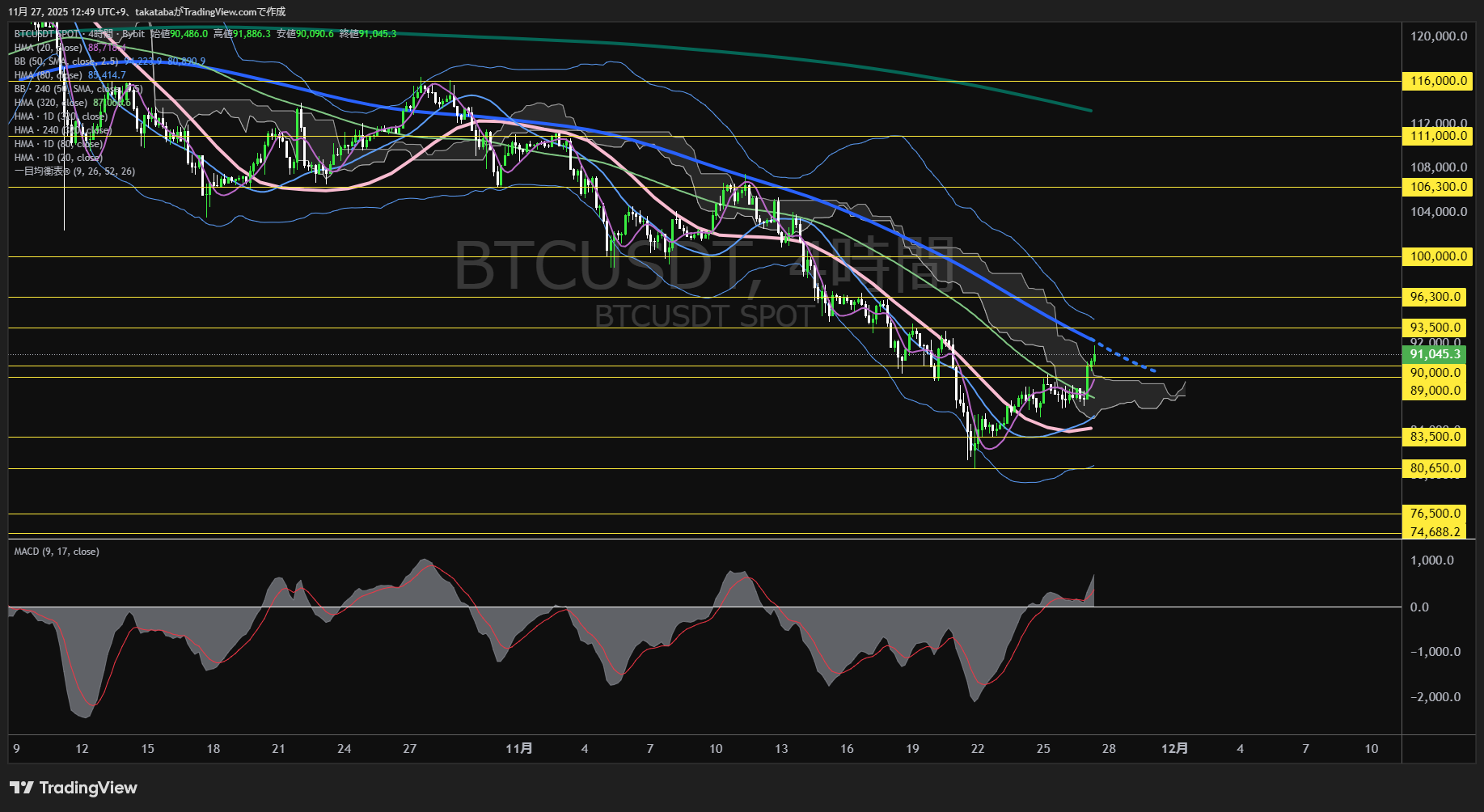
Task: Click the yellow 83,500.0 price level label
Action: pos(1435,436)
